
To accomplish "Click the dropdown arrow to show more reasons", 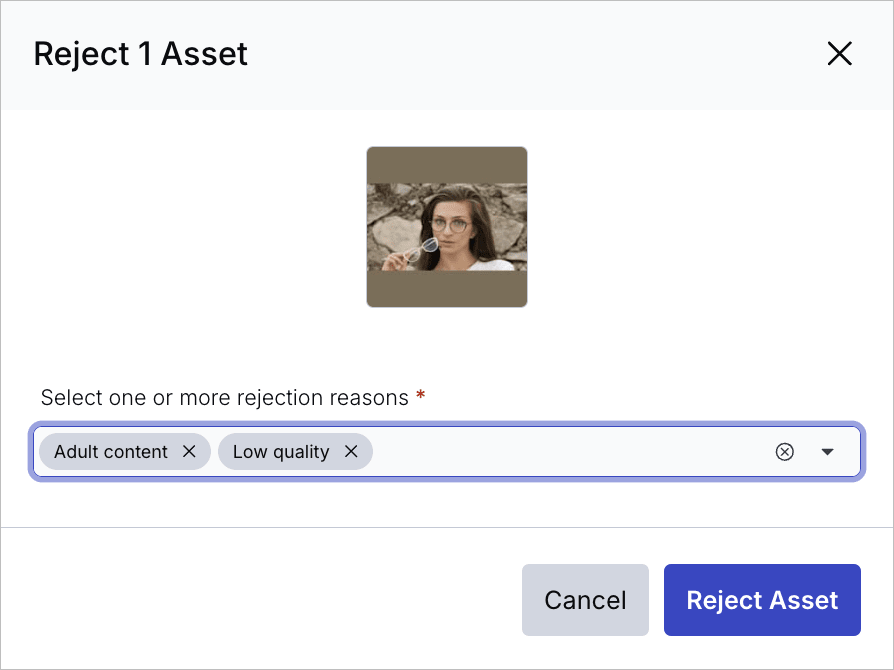I will click(828, 452).
